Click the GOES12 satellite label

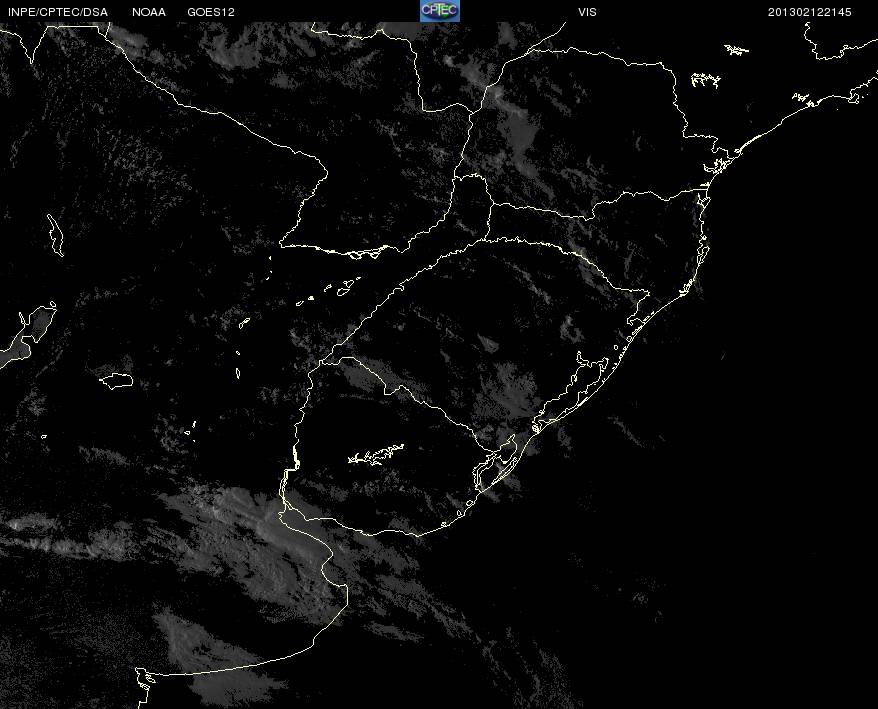(211, 12)
